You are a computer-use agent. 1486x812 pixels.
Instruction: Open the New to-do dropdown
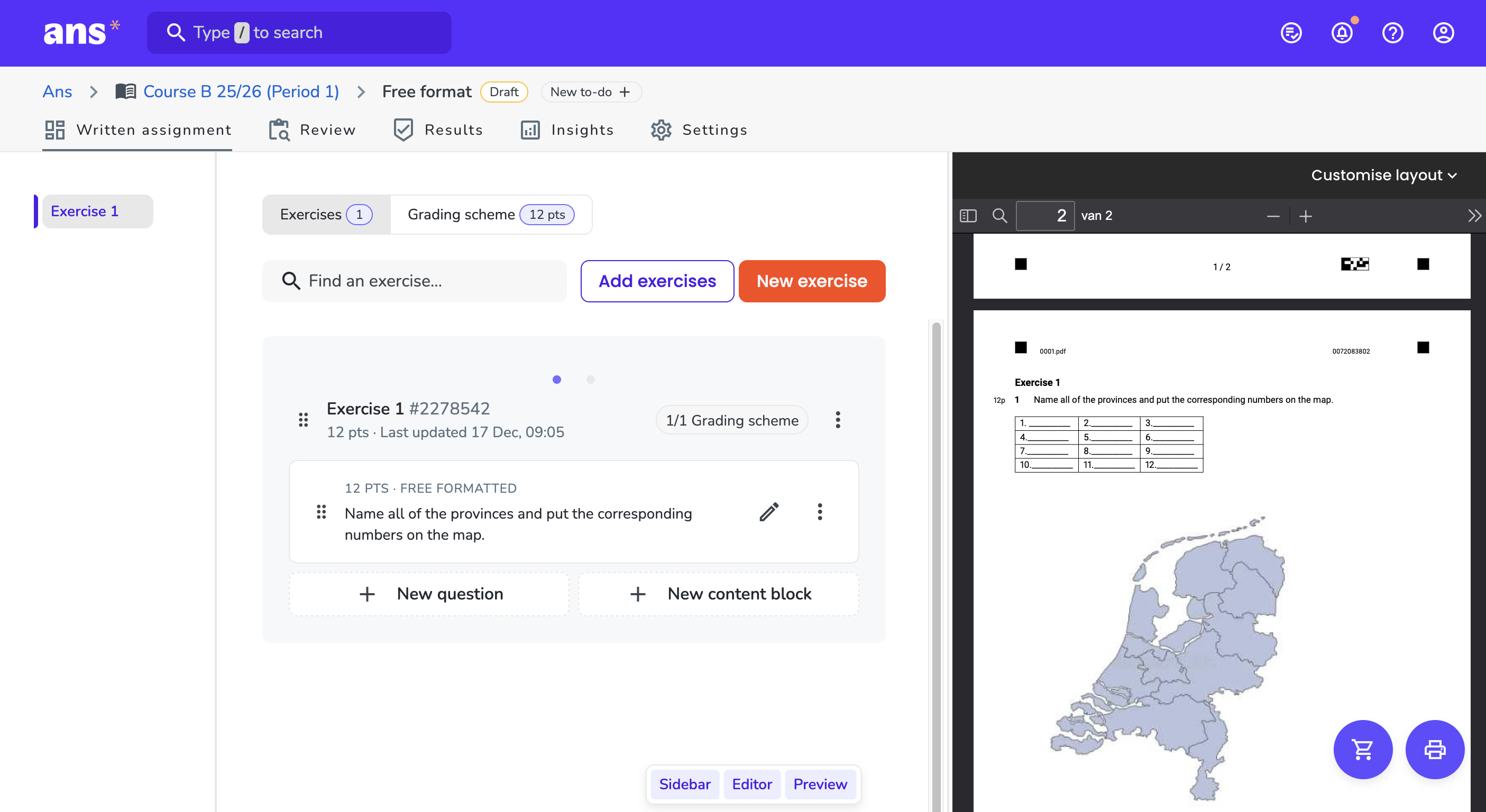pos(591,91)
